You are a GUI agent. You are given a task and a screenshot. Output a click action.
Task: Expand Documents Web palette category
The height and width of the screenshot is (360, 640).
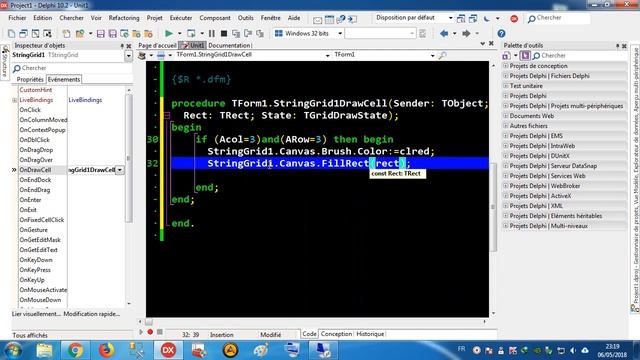click(506, 116)
